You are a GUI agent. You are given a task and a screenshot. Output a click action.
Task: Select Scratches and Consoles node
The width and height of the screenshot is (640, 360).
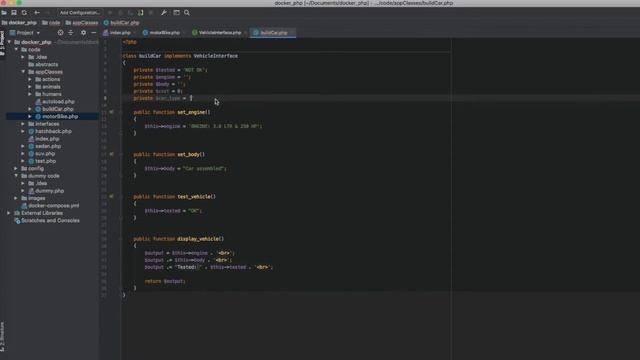coord(47,220)
